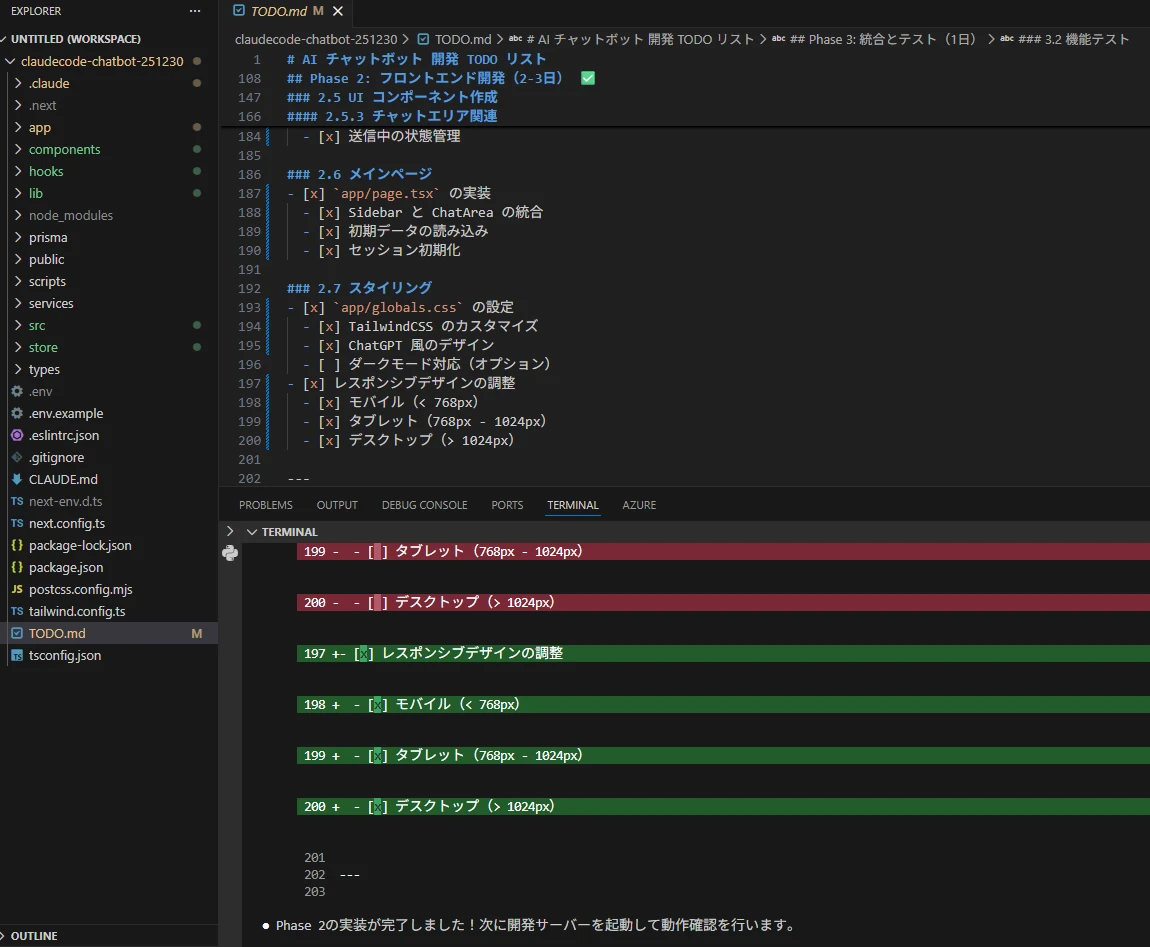Click the diamond icon of .gitignore
Image resolution: width=1150 pixels, height=947 pixels.
(16, 457)
